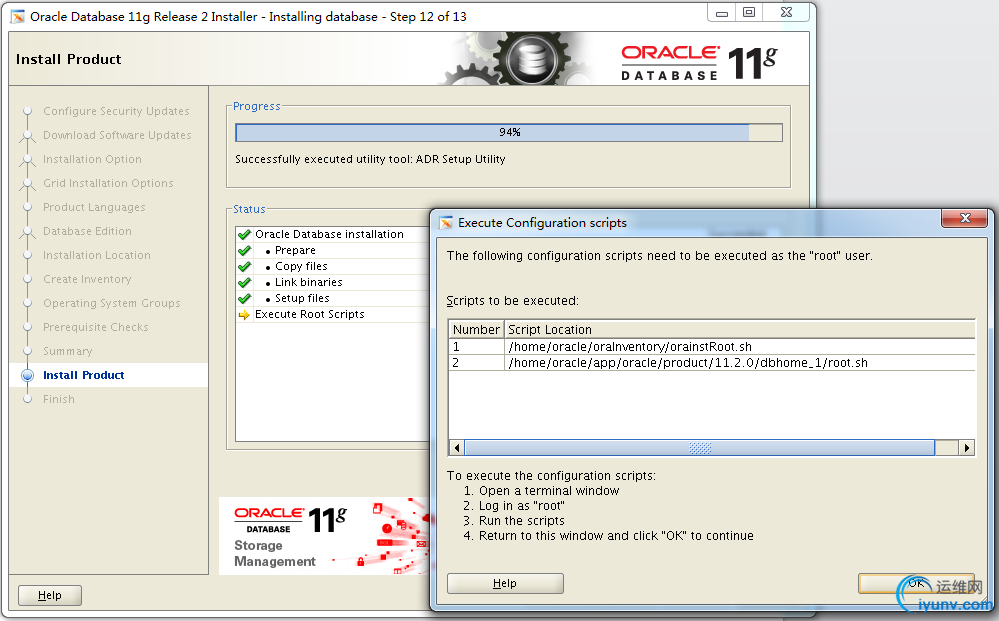Click the Number column header

477,329
